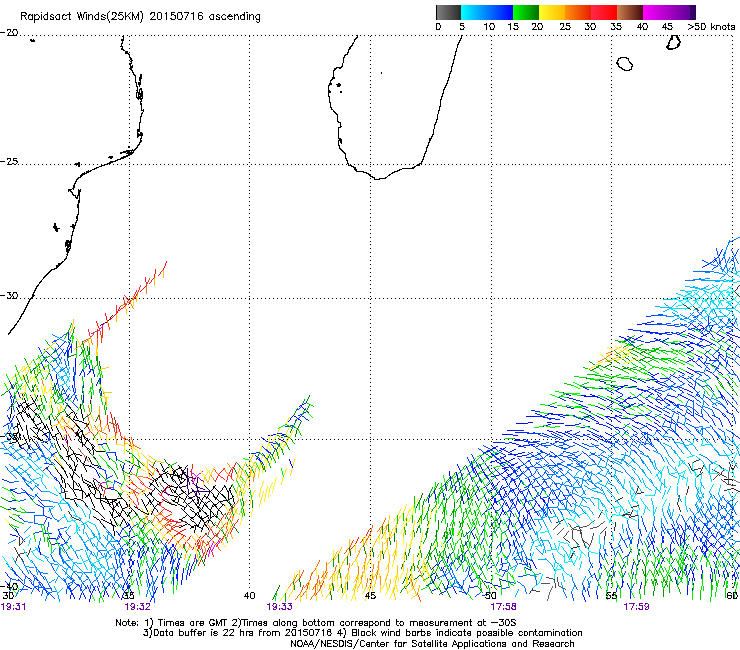Click the 45 longitude axis label

coord(370,596)
